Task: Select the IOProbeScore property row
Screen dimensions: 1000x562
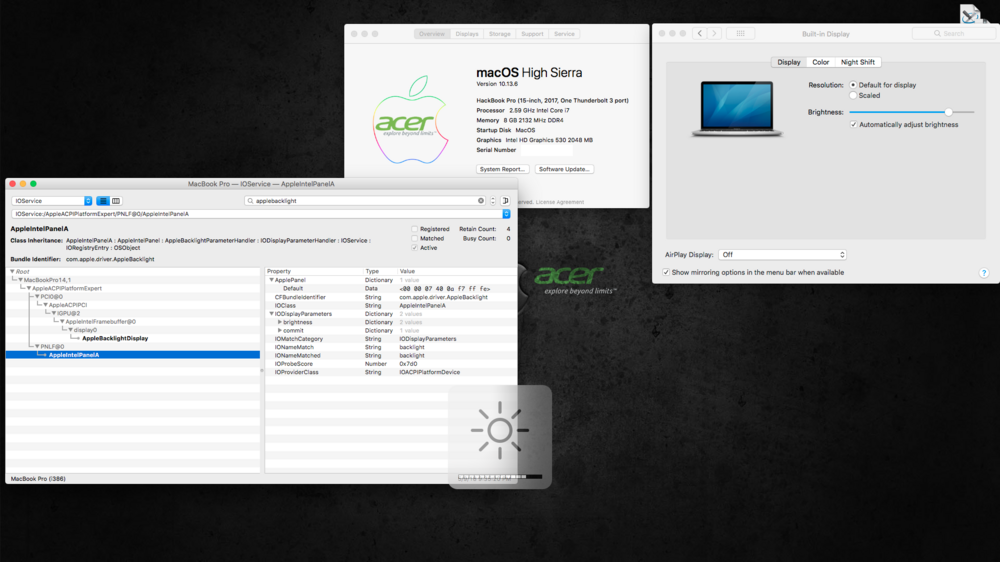Action: tap(391, 364)
